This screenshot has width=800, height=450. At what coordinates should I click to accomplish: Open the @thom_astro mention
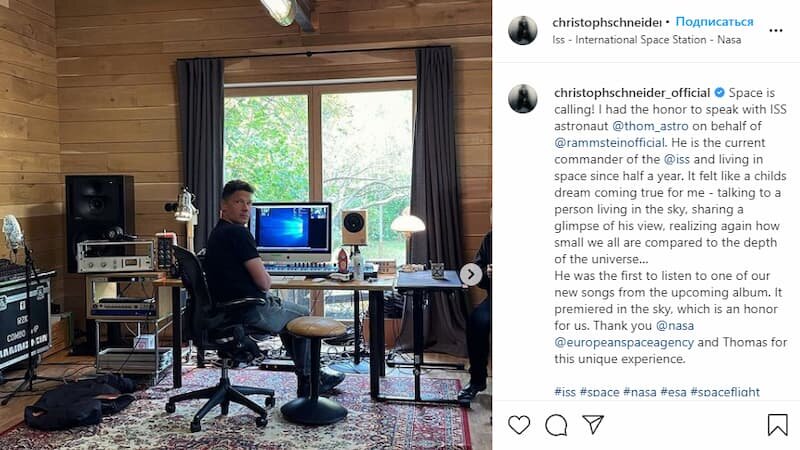click(x=650, y=126)
